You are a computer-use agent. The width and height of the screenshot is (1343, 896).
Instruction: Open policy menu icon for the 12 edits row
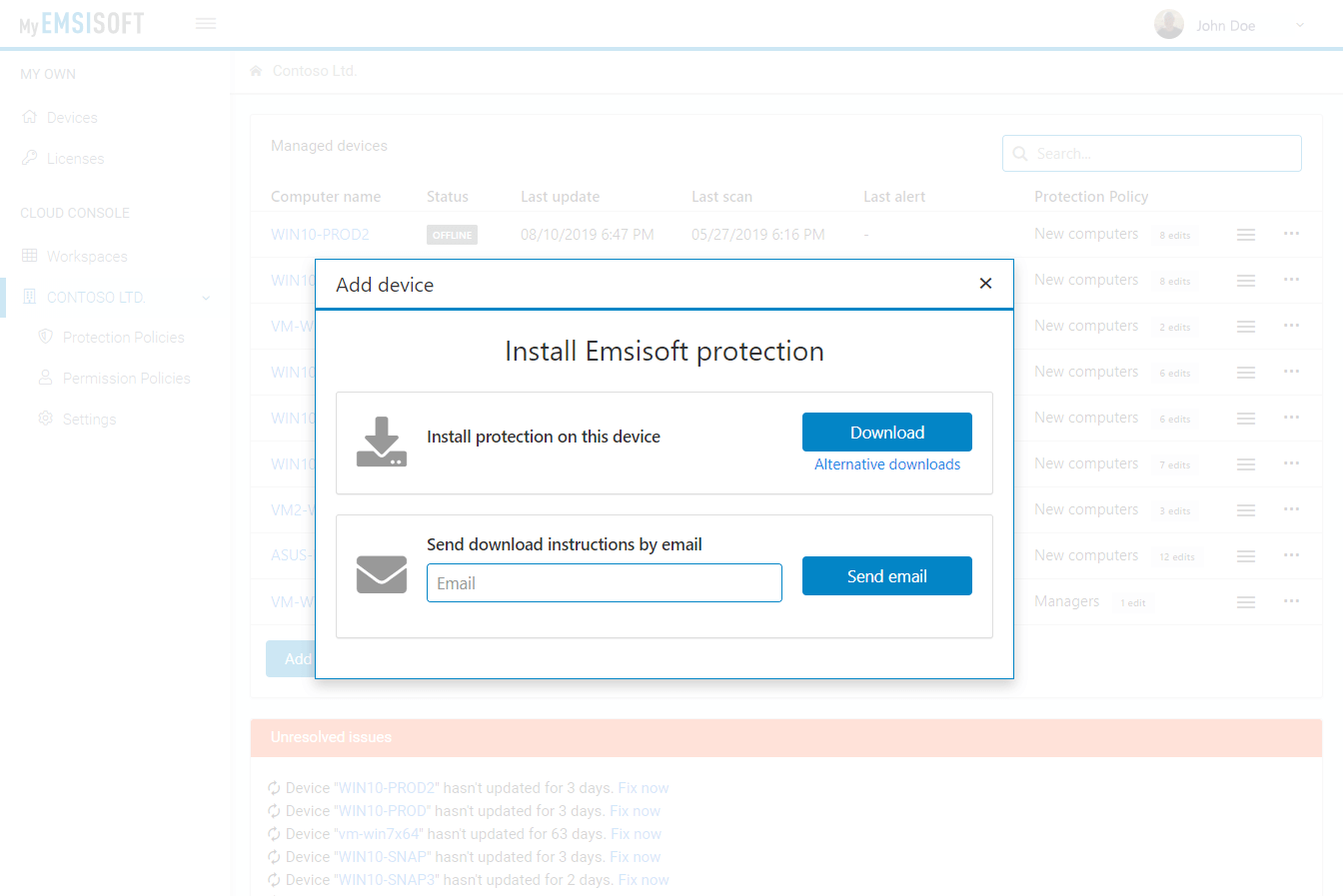(x=1246, y=556)
